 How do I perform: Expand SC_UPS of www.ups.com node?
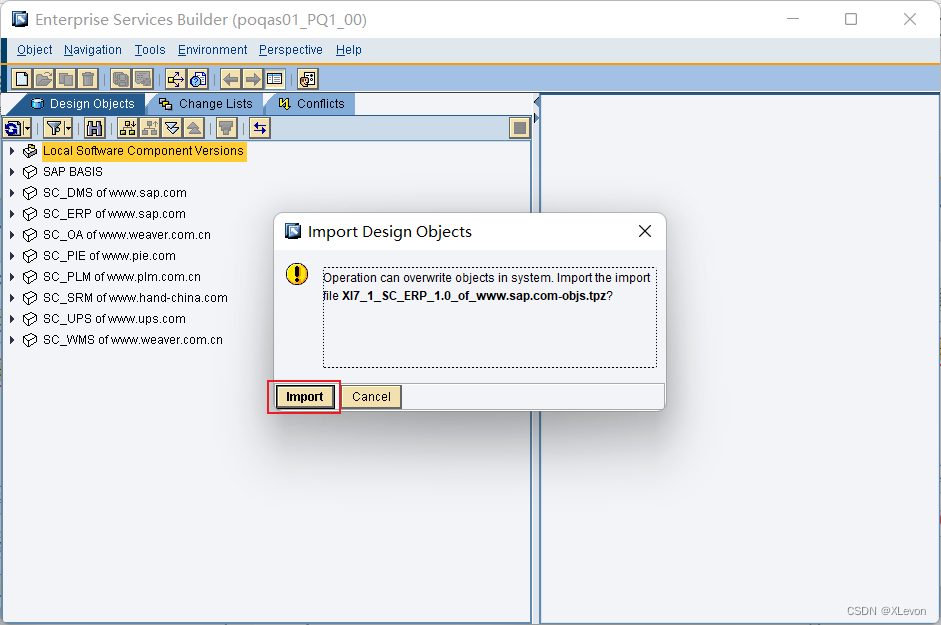coord(12,319)
